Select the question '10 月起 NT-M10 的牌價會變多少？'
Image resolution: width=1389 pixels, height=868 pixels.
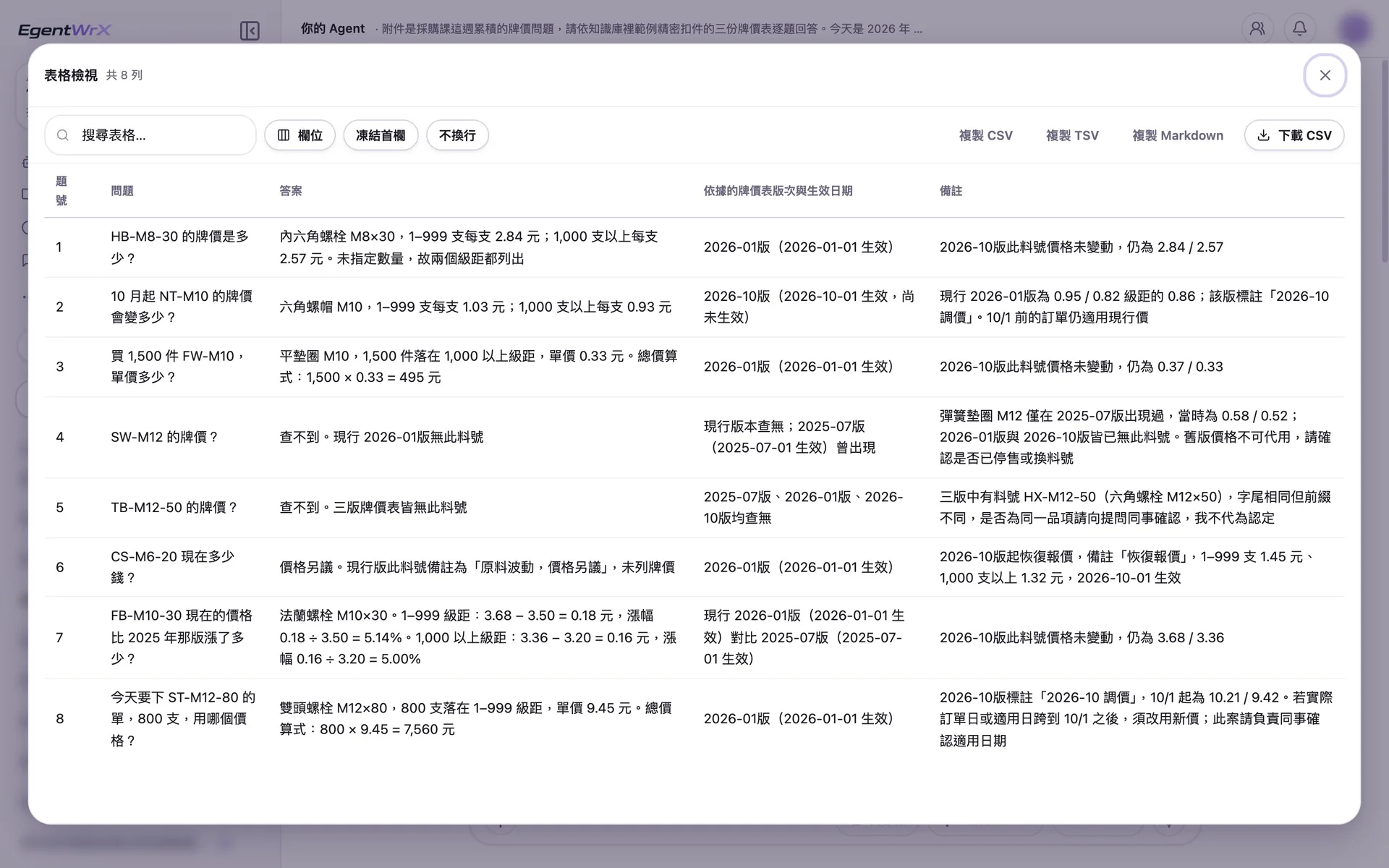[183, 307]
